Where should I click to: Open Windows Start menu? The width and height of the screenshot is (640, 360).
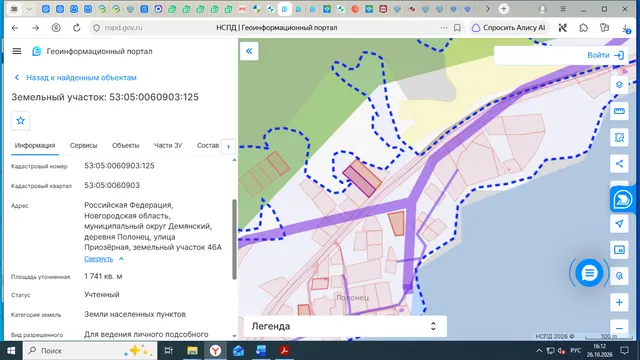tap(11, 351)
